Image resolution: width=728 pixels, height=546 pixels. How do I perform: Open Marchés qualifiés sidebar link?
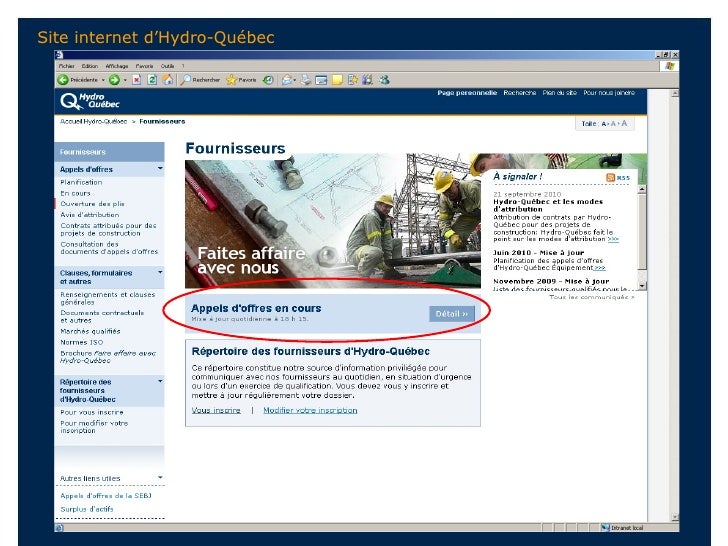click(x=90, y=332)
